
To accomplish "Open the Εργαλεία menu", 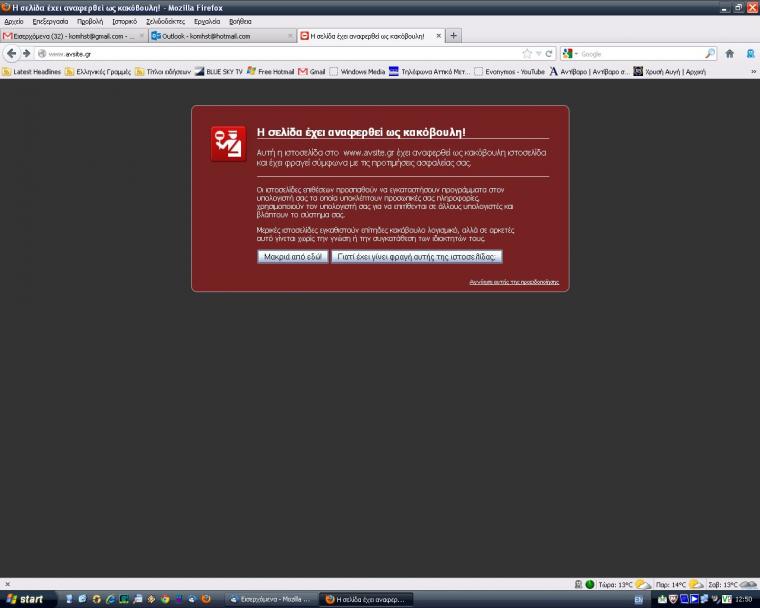I will point(207,21).
